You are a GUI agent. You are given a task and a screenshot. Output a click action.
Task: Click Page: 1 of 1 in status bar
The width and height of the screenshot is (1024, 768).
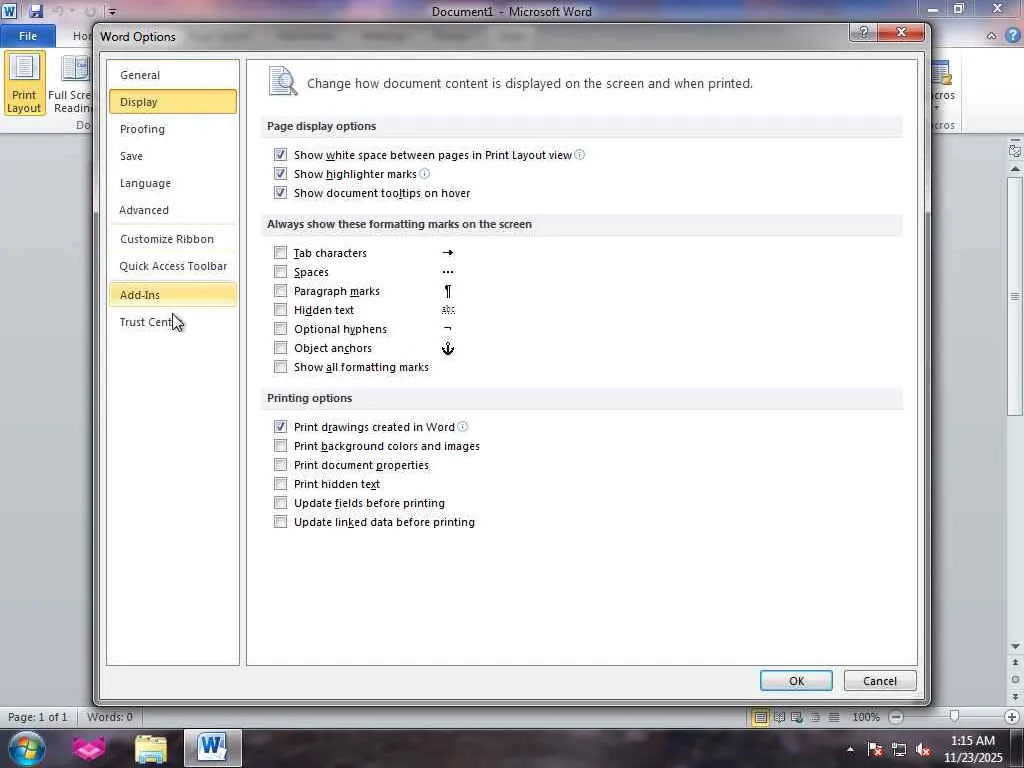pyautogui.click(x=38, y=717)
